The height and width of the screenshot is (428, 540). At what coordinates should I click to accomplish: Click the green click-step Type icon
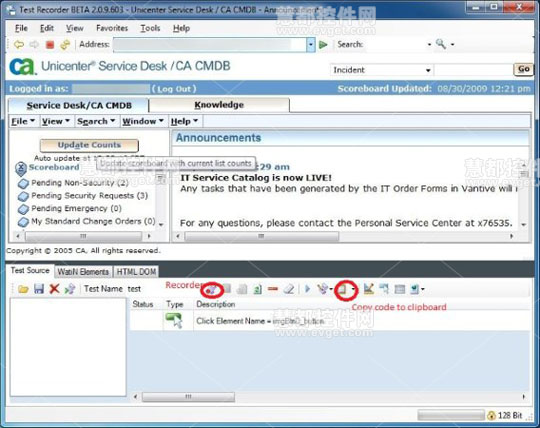coord(174,320)
